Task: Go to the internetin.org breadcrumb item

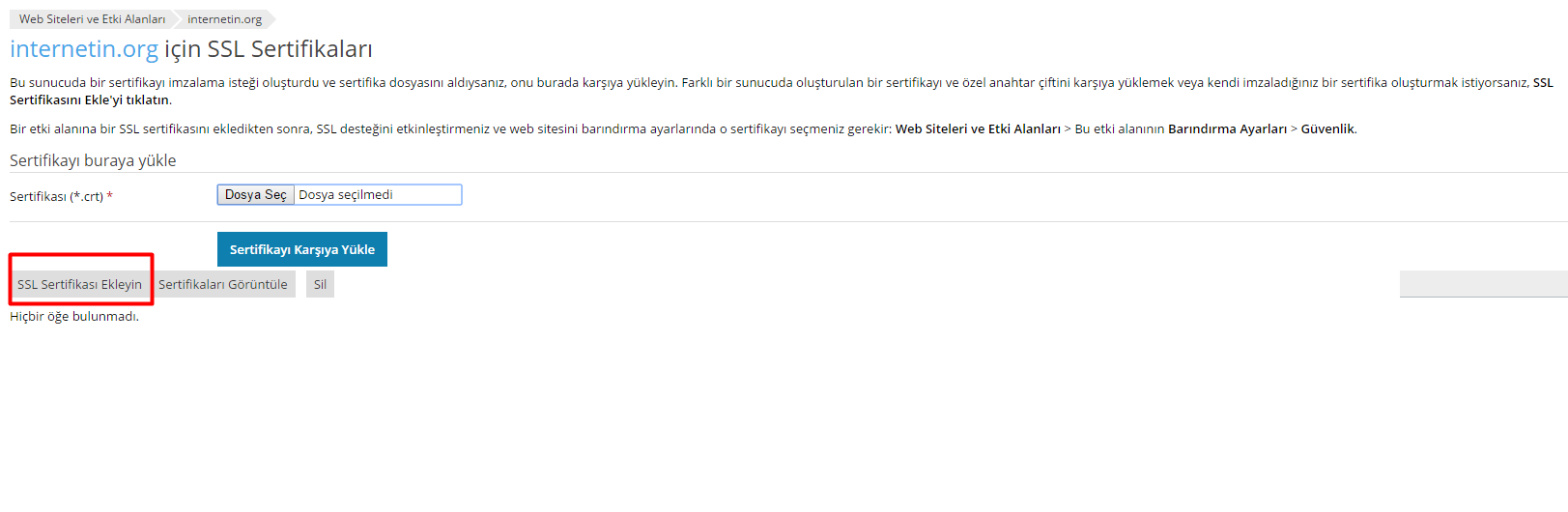Action: point(224,19)
